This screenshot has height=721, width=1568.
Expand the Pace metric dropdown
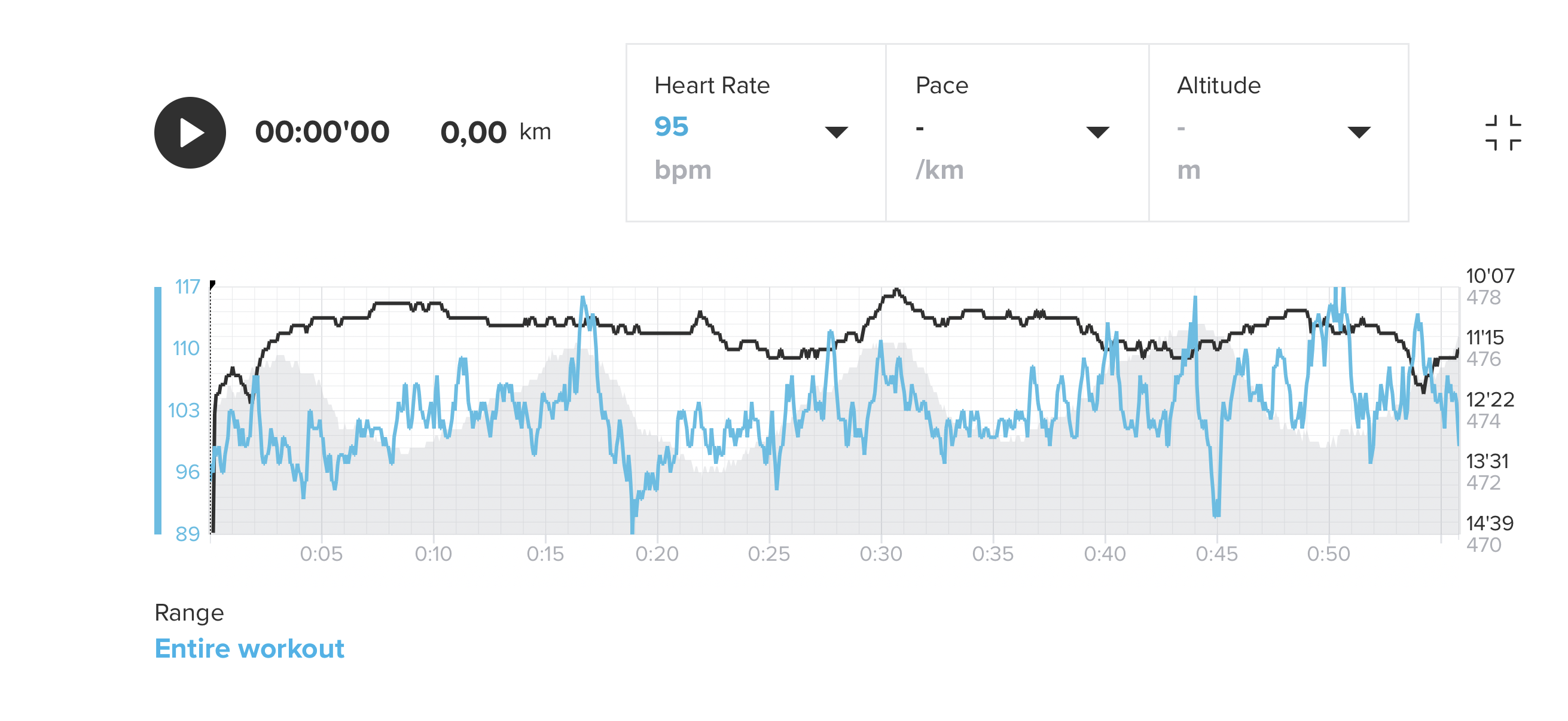(x=1097, y=132)
